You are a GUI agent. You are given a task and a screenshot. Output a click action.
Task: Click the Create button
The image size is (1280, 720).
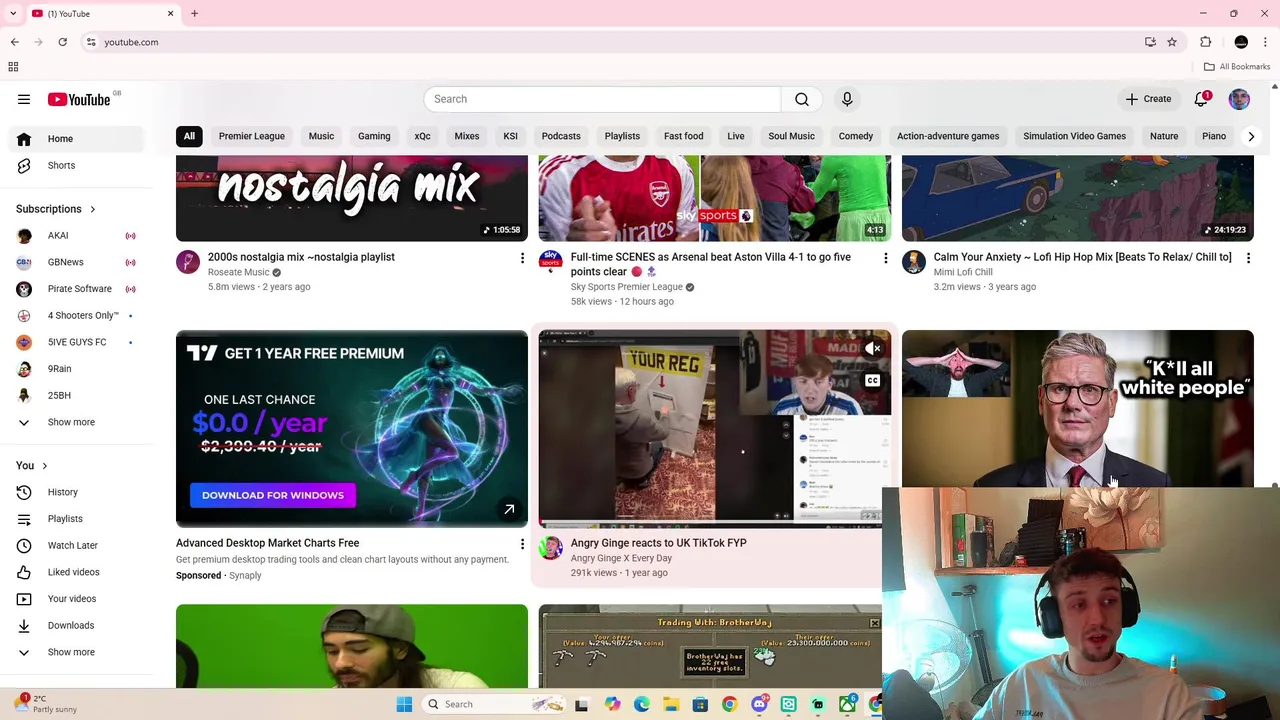(x=1147, y=99)
